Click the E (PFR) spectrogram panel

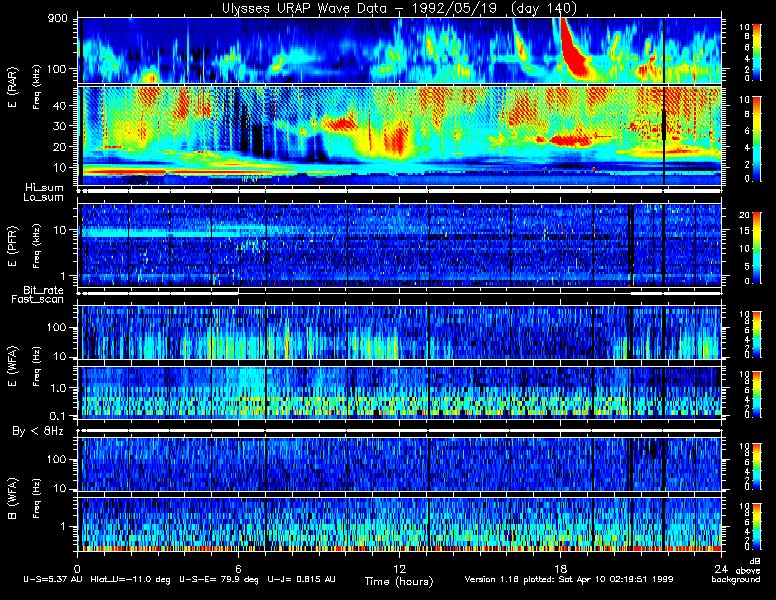[399, 245]
